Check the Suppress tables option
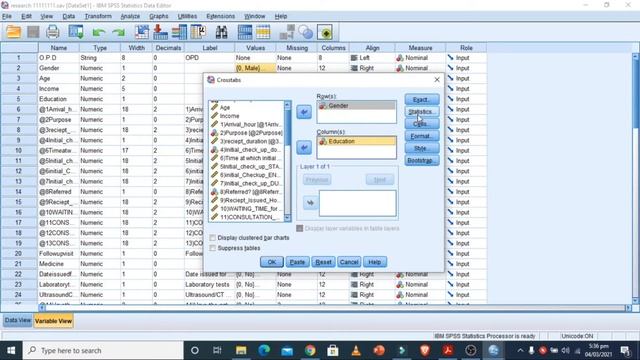 point(213,248)
